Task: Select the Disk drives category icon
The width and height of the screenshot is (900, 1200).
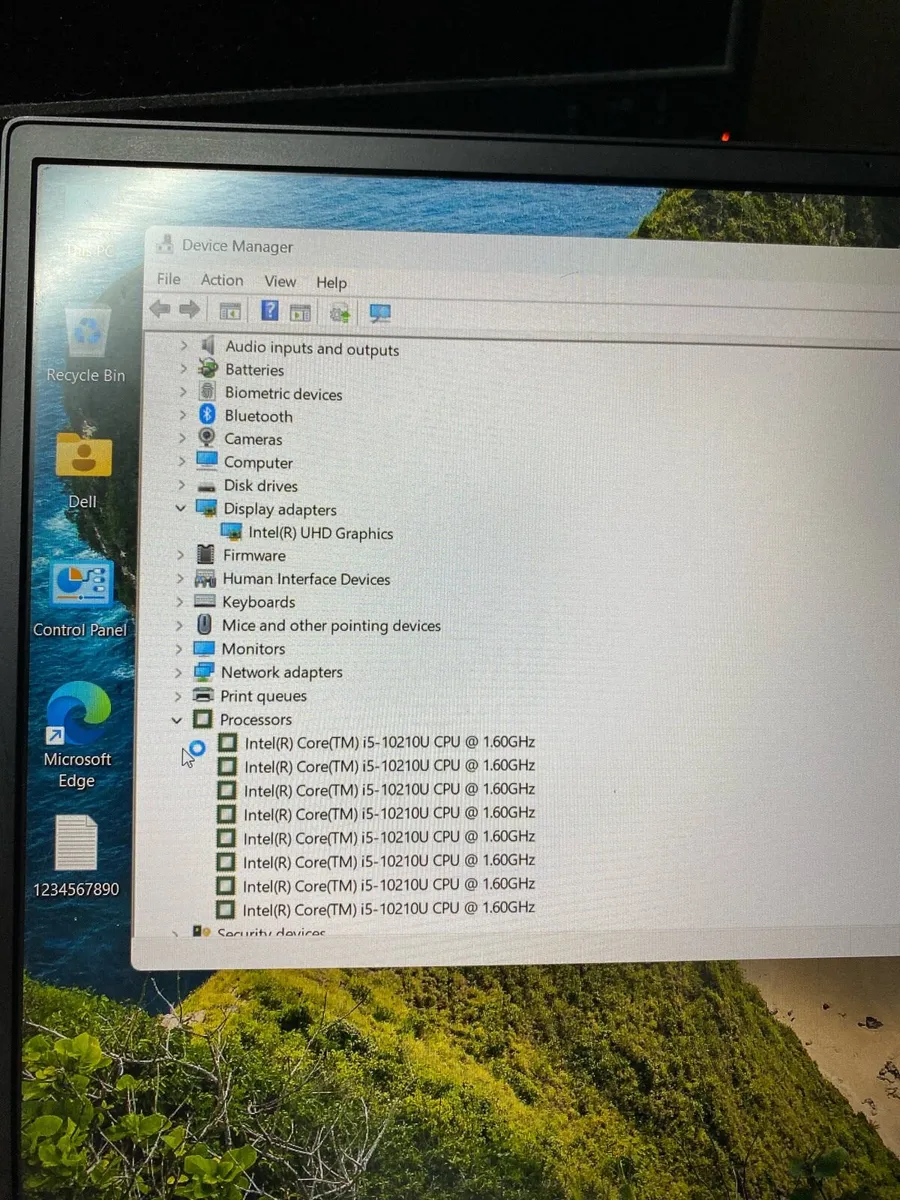Action: [207, 485]
